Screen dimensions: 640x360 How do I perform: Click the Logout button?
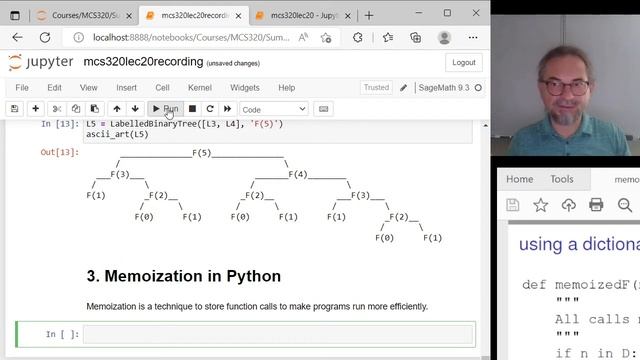tap(464, 62)
